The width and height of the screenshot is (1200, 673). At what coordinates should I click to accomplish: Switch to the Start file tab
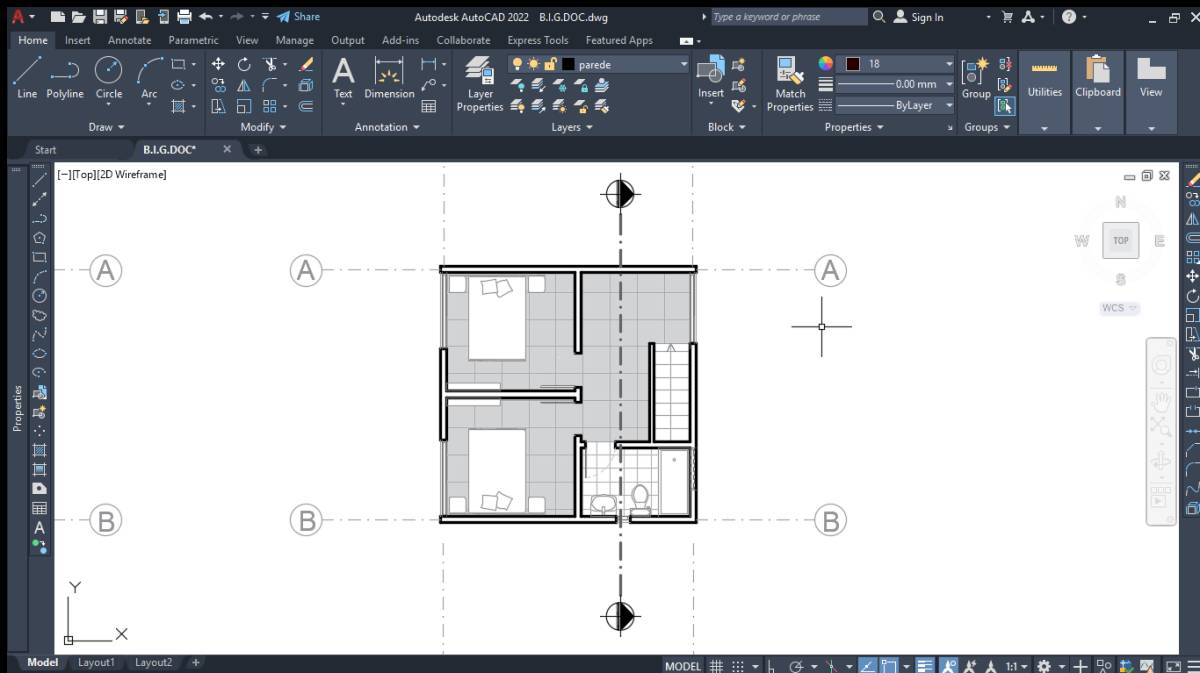click(x=46, y=150)
